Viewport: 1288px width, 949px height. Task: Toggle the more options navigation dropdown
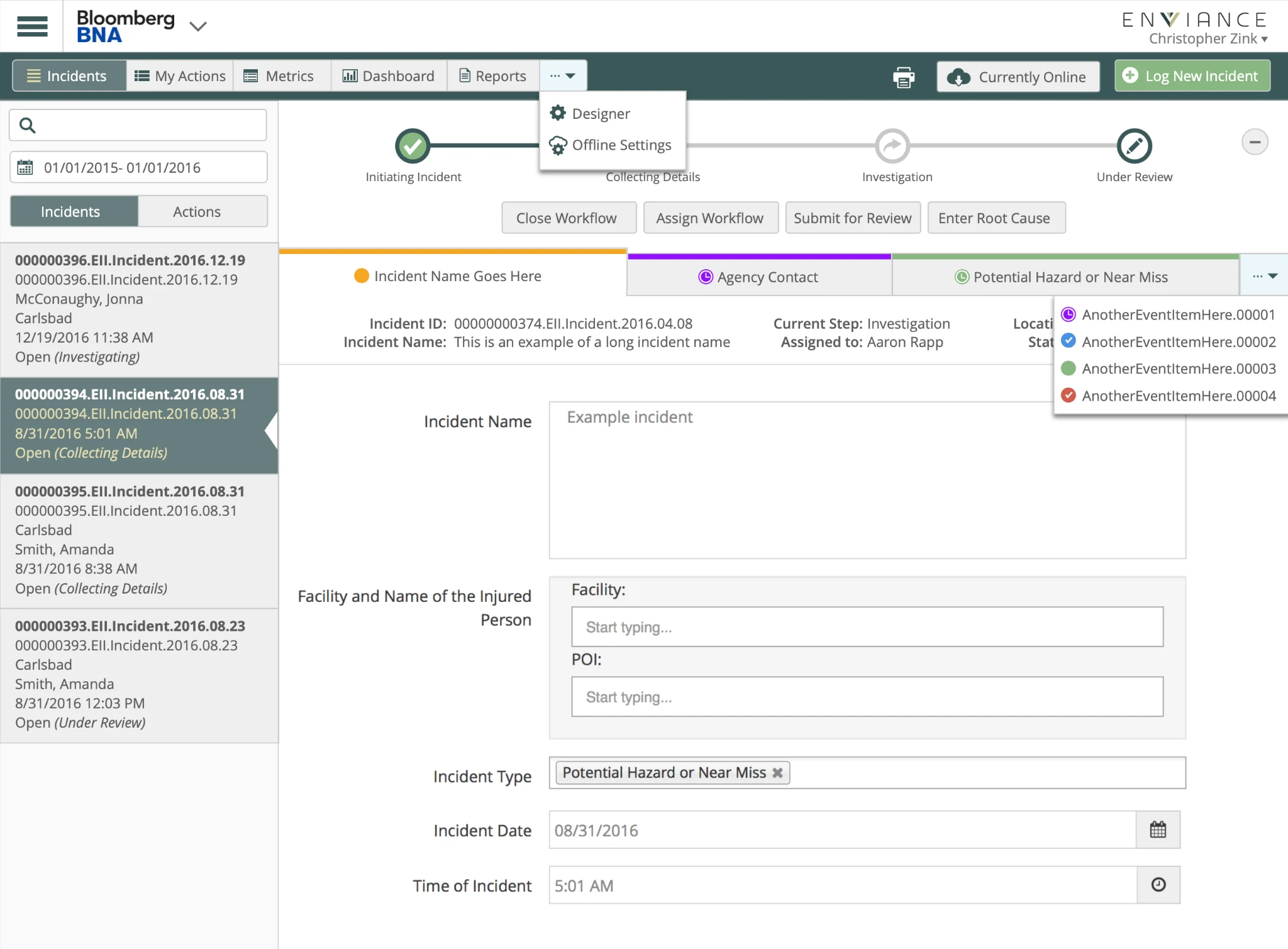(x=563, y=76)
